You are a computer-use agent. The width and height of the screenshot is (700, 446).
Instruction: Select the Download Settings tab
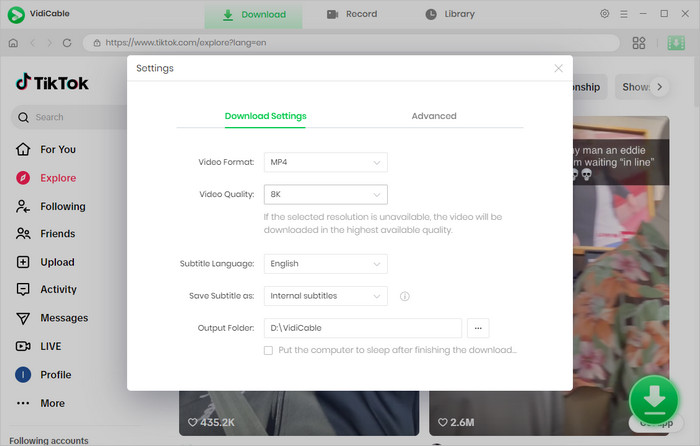pyautogui.click(x=265, y=116)
